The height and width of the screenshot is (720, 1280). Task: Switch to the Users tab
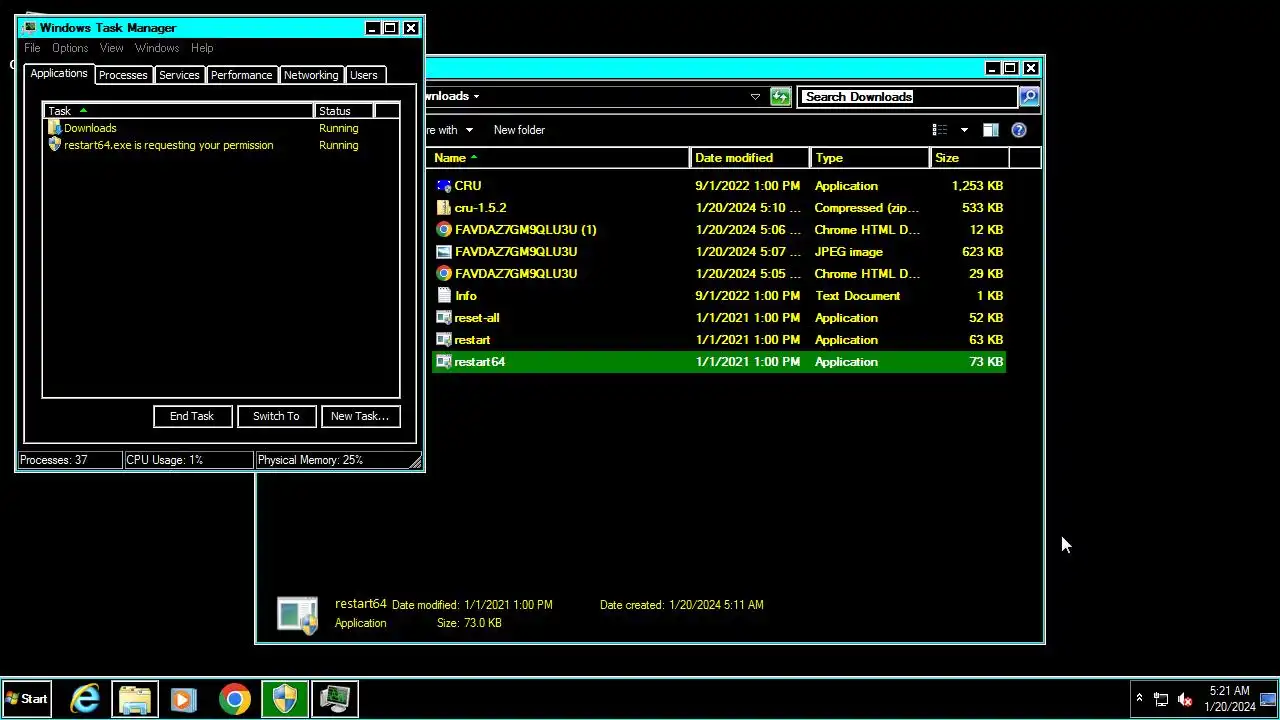click(x=364, y=75)
